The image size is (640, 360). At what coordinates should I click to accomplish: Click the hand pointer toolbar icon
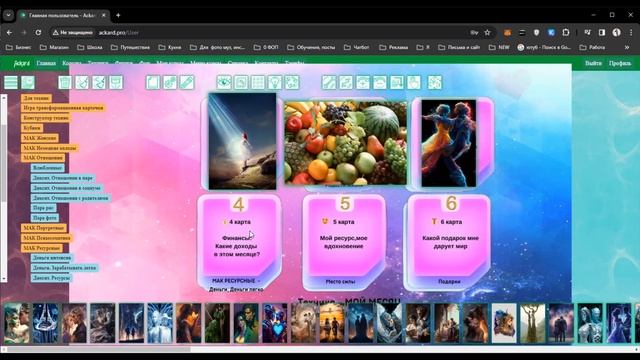413,82
